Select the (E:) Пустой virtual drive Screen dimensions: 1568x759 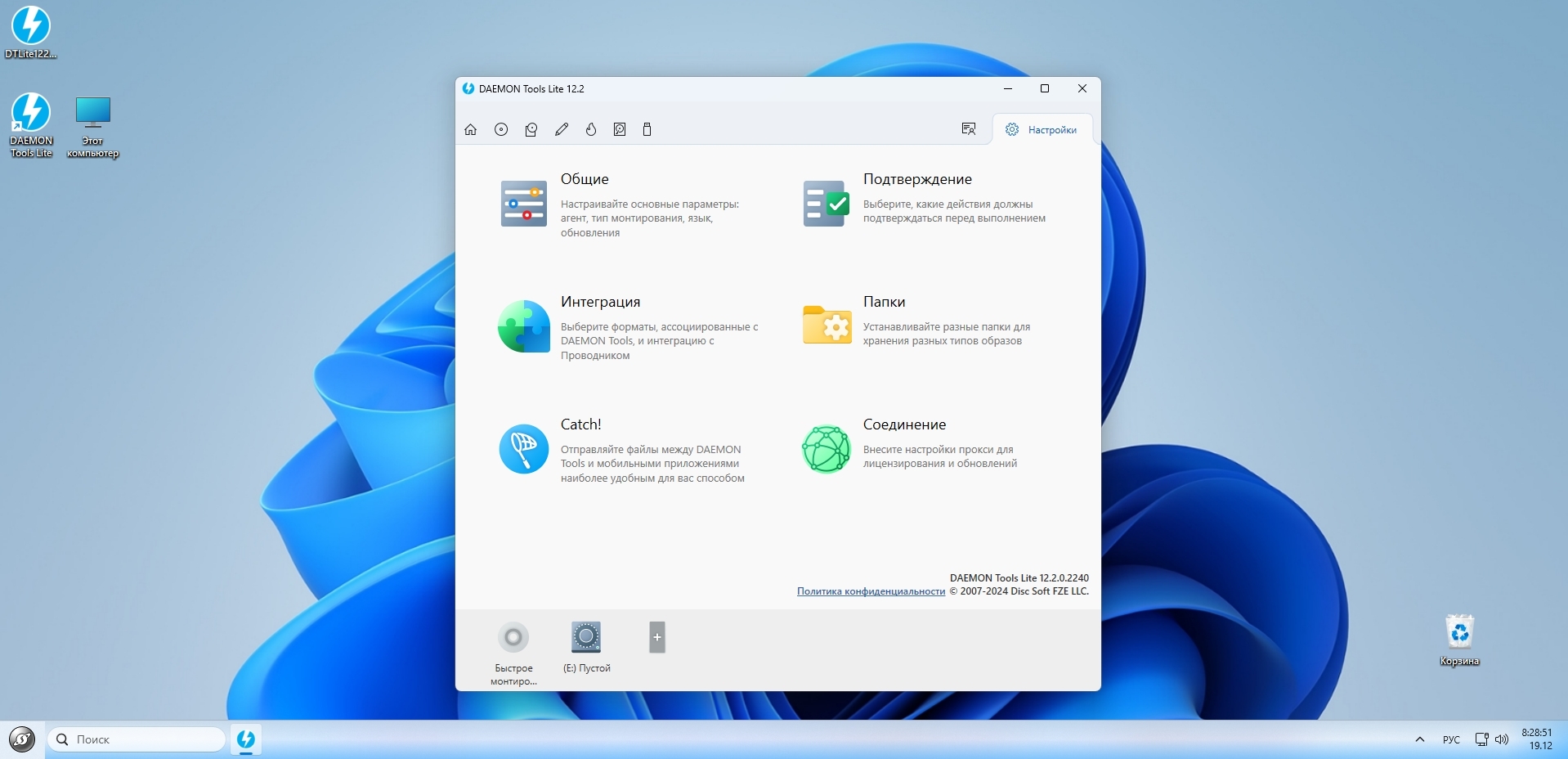[x=586, y=647]
